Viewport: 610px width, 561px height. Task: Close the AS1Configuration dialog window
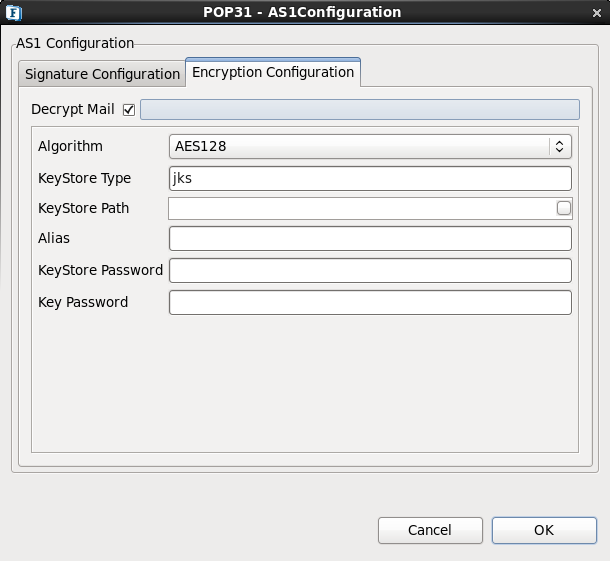tap(597, 13)
